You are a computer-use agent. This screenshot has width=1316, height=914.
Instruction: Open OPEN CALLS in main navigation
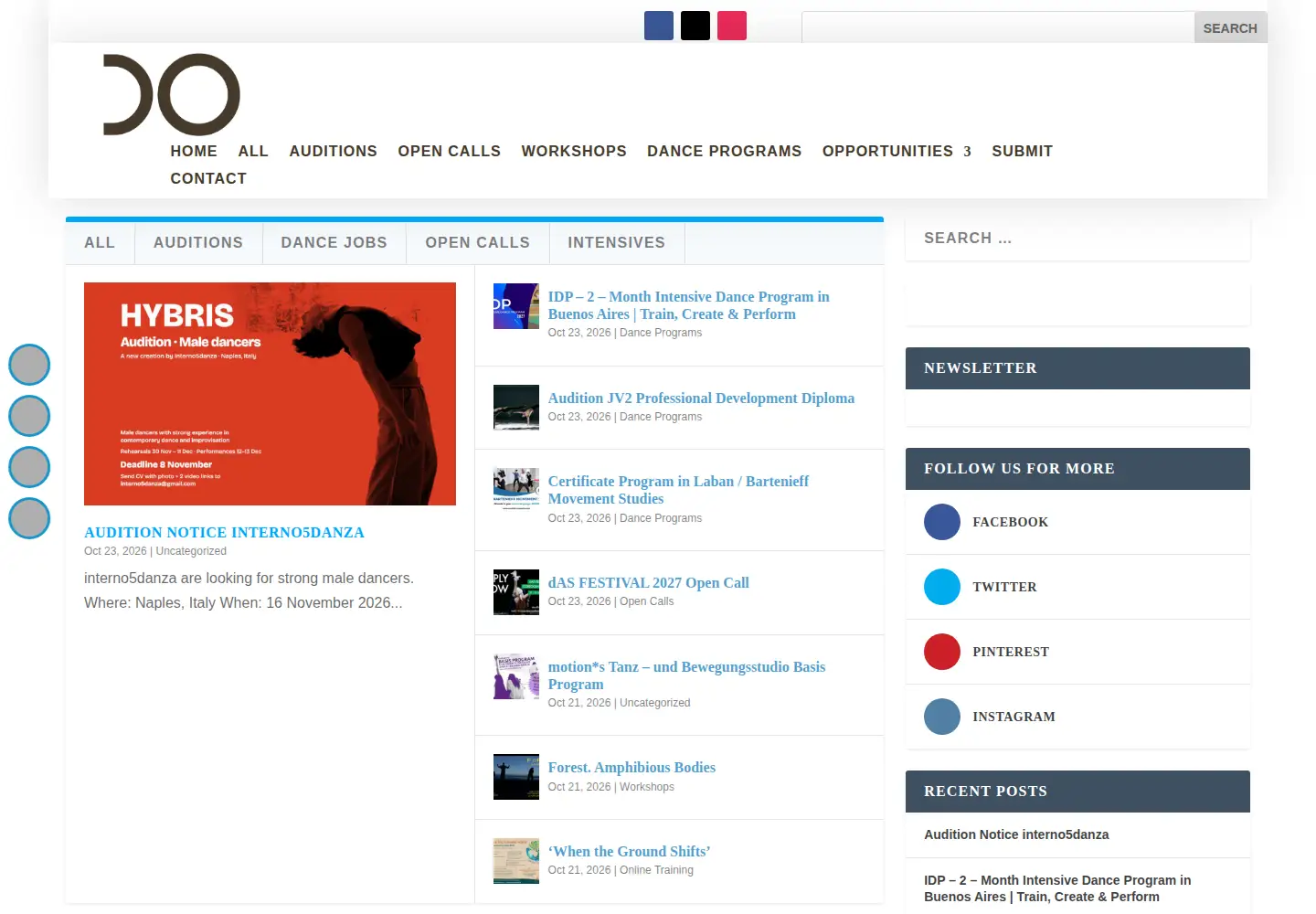tap(450, 151)
